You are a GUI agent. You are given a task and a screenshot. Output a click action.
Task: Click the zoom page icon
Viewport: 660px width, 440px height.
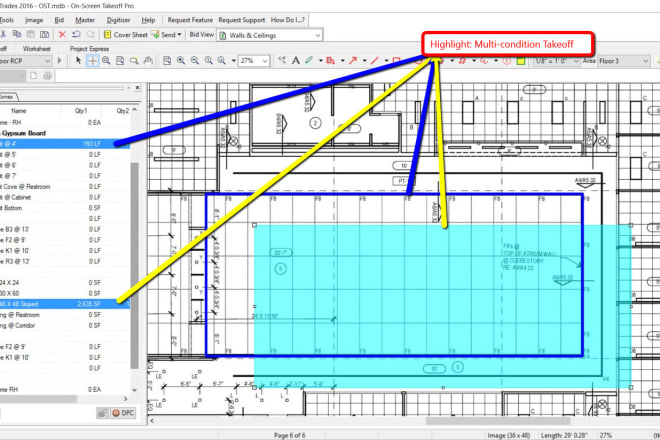point(120,61)
